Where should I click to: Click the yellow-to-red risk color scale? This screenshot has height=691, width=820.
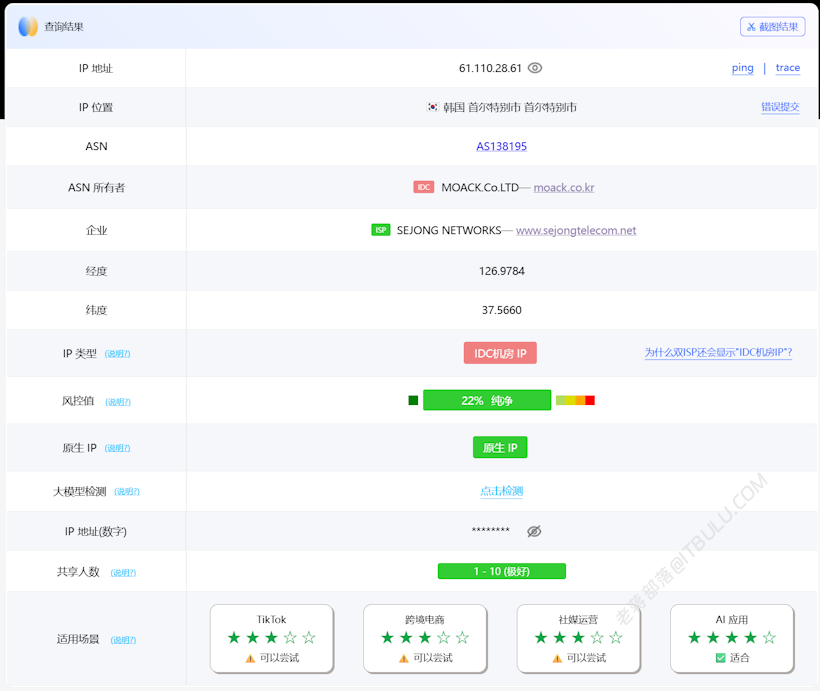pos(575,400)
